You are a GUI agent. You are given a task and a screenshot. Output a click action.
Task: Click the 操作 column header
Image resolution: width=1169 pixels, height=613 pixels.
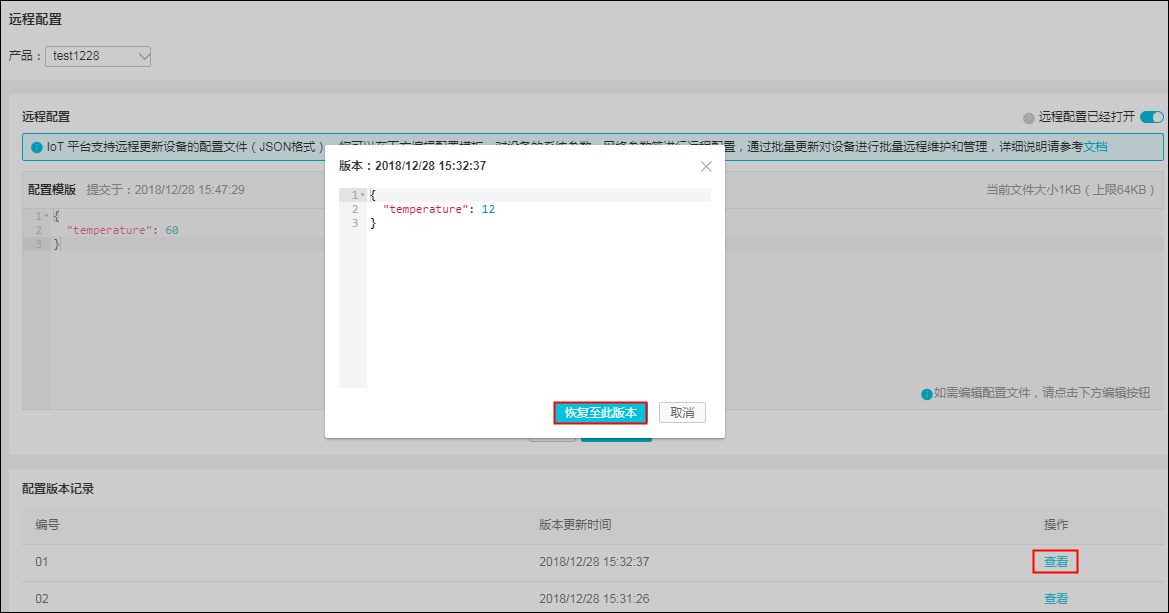[x=1056, y=524]
